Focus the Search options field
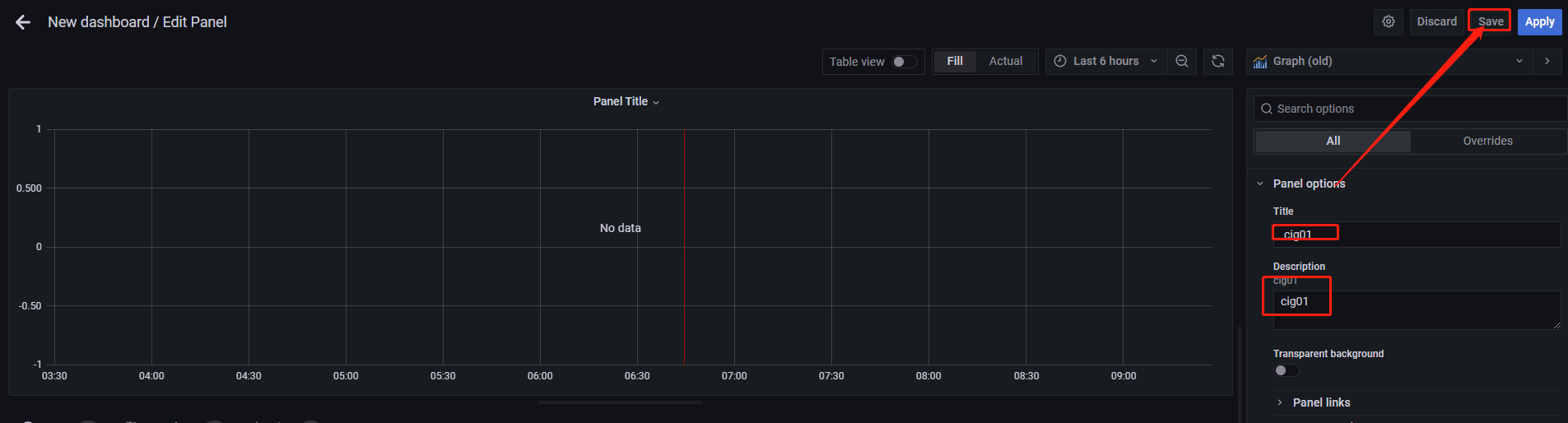 click(x=1410, y=109)
